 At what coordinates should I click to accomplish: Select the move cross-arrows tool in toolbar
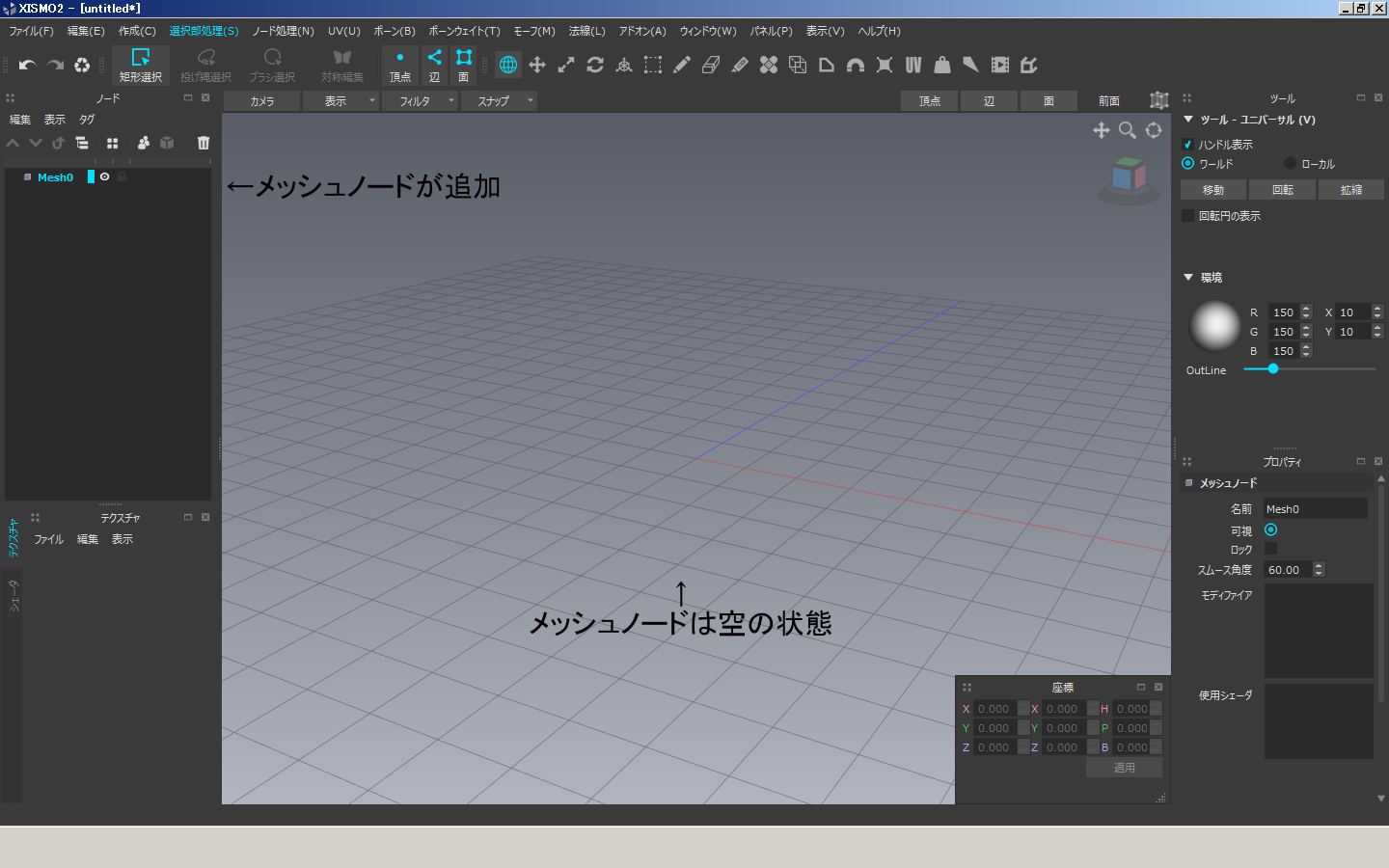(x=537, y=65)
